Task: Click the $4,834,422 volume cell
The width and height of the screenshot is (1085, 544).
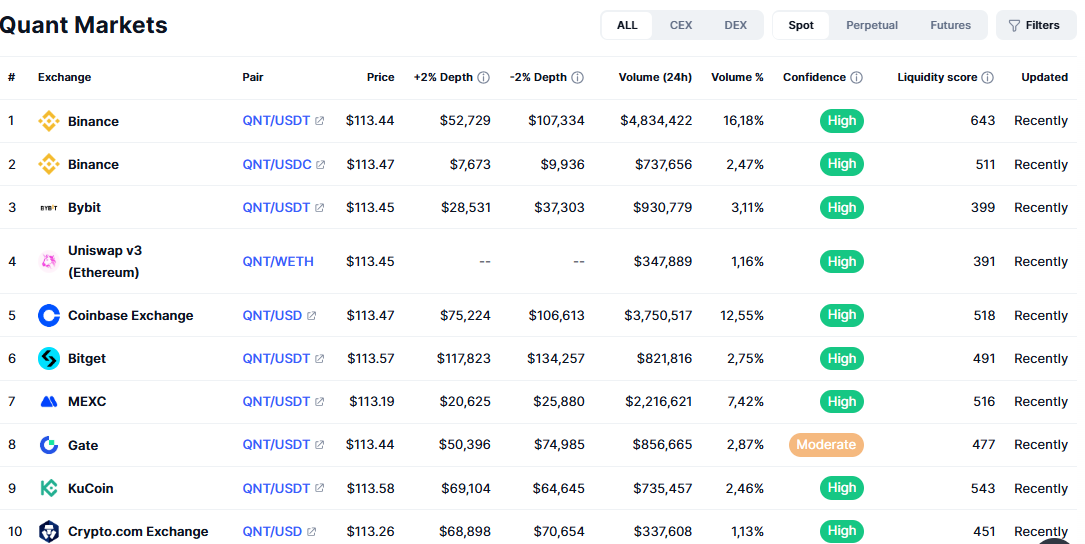Action: [656, 120]
